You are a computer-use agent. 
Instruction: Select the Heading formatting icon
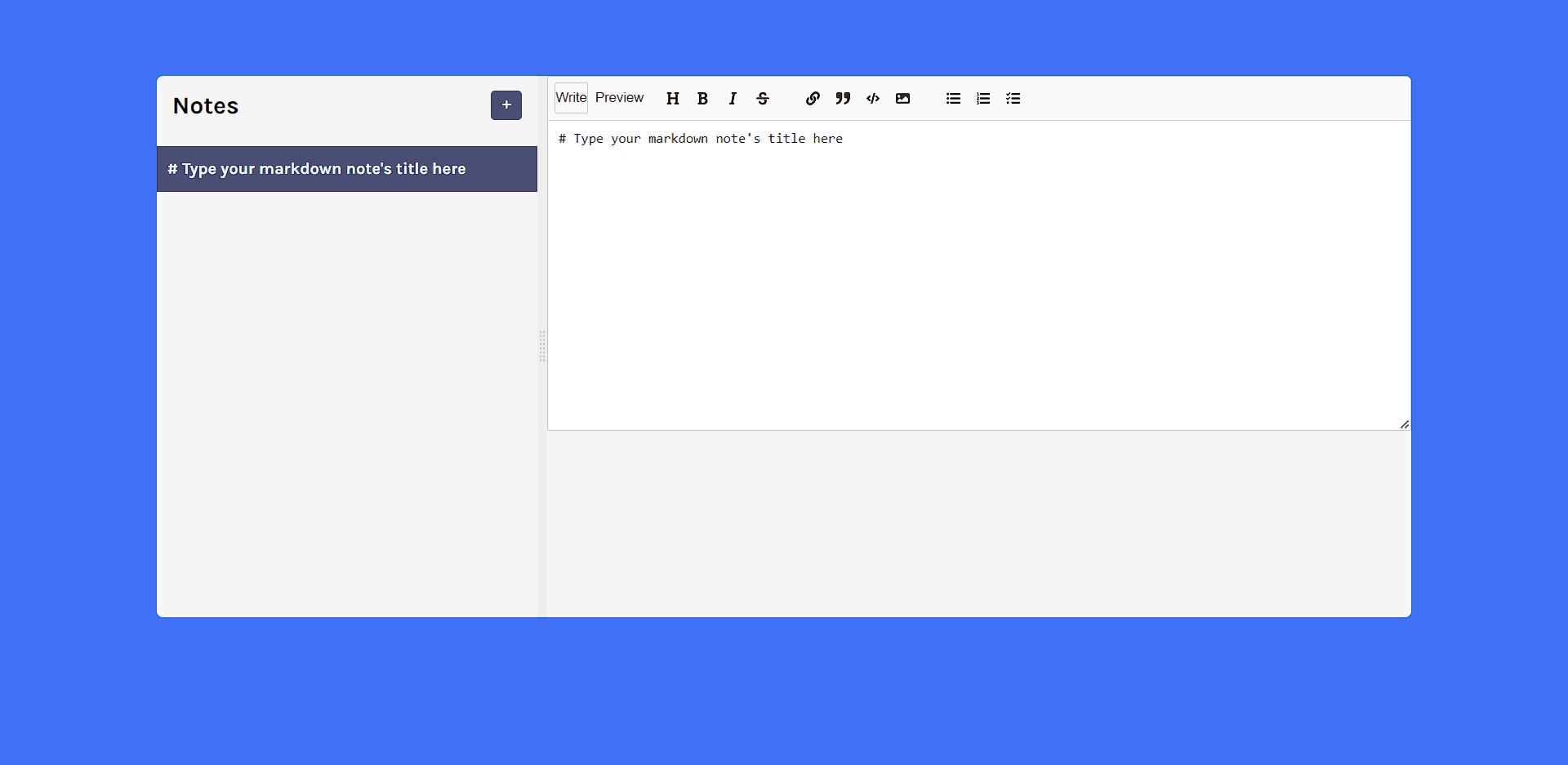pos(672,98)
